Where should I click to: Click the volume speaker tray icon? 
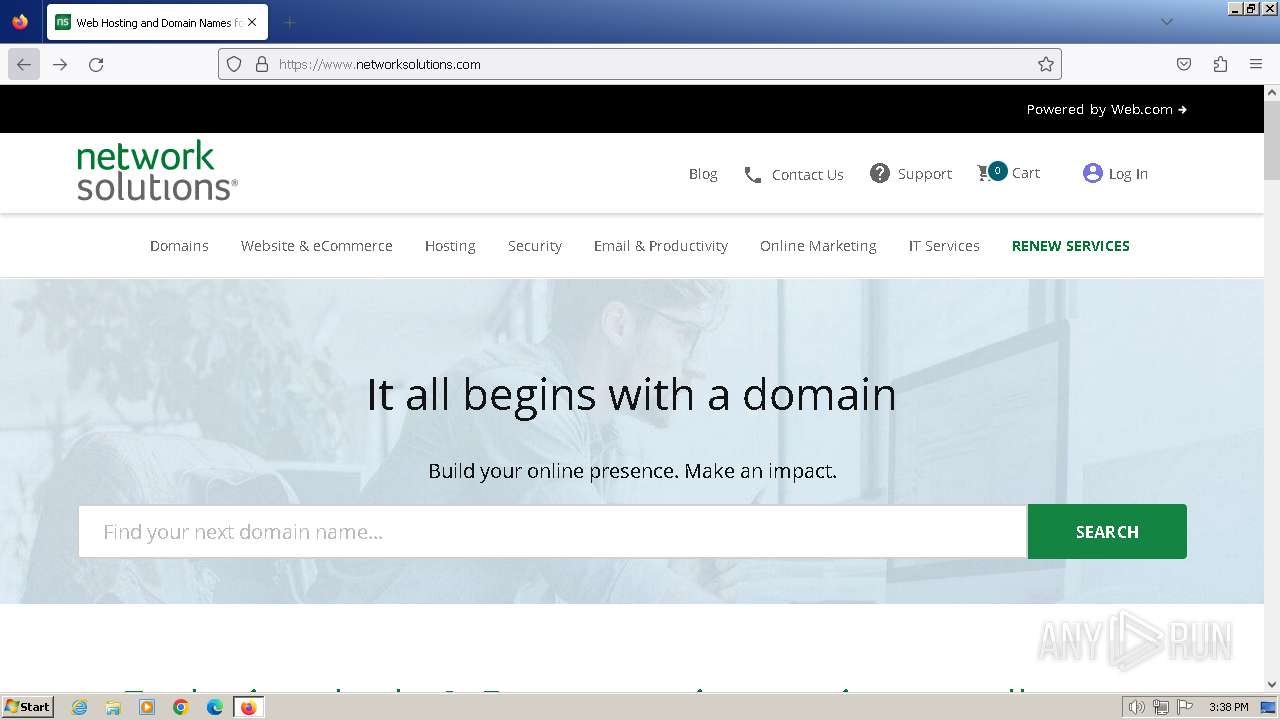(1137, 707)
